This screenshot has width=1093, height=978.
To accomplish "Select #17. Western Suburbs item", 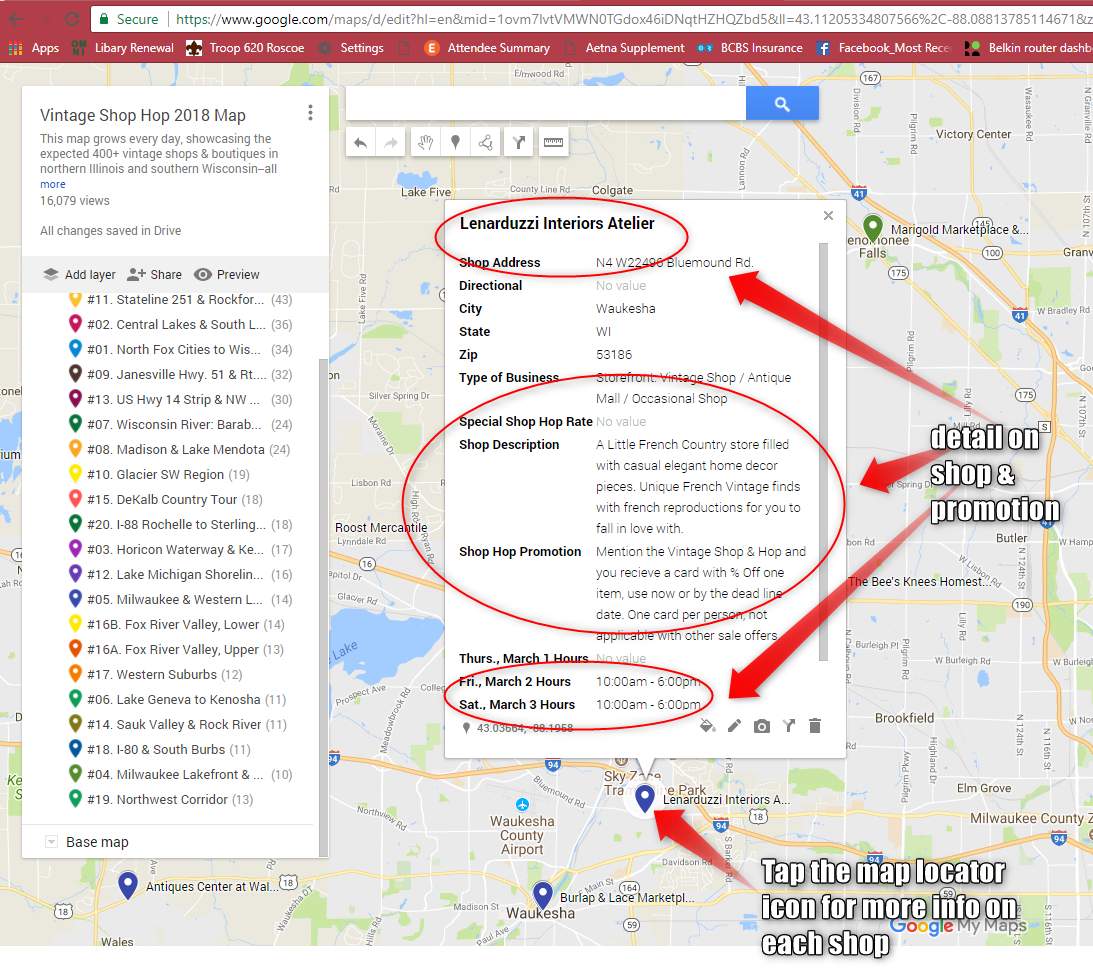I will click(155, 675).
